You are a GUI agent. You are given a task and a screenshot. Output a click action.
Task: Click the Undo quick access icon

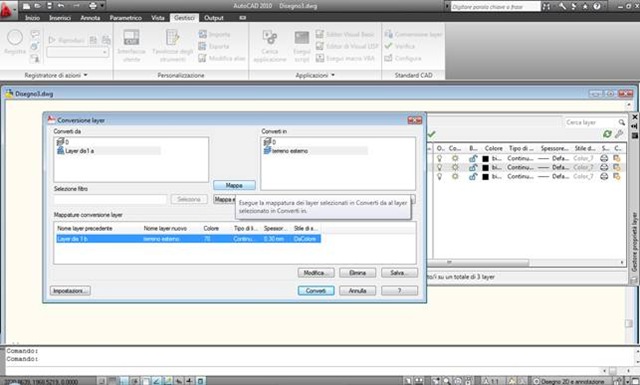(x=61, y=6)
